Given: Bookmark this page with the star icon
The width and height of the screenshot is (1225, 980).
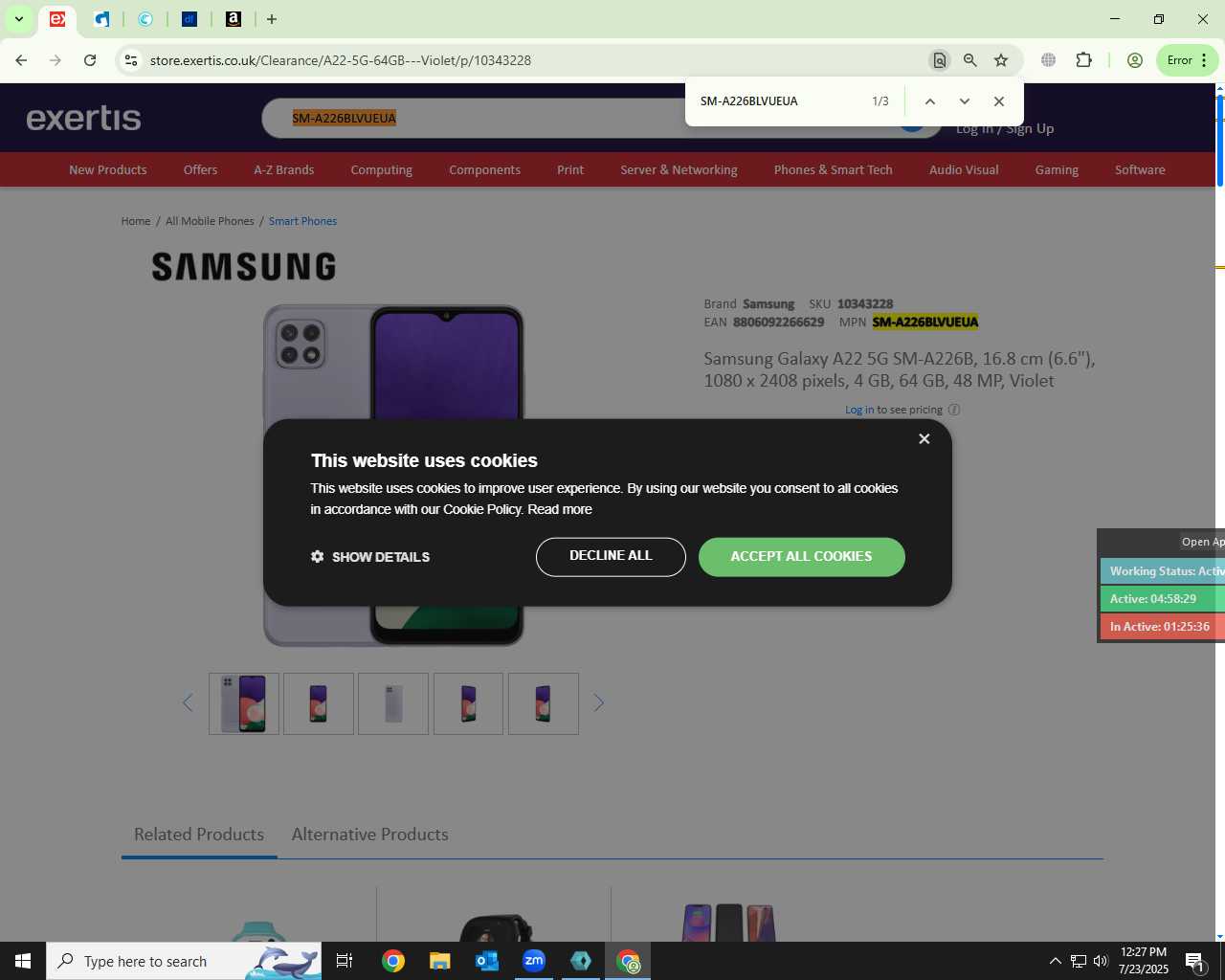Looking at the screenshot, I should point(1001,60).
